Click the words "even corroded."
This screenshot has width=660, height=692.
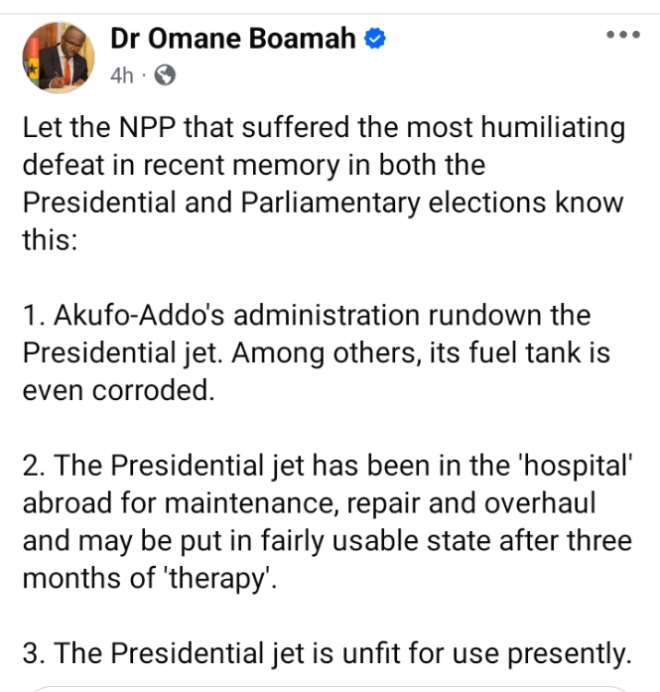coord(118,391)
